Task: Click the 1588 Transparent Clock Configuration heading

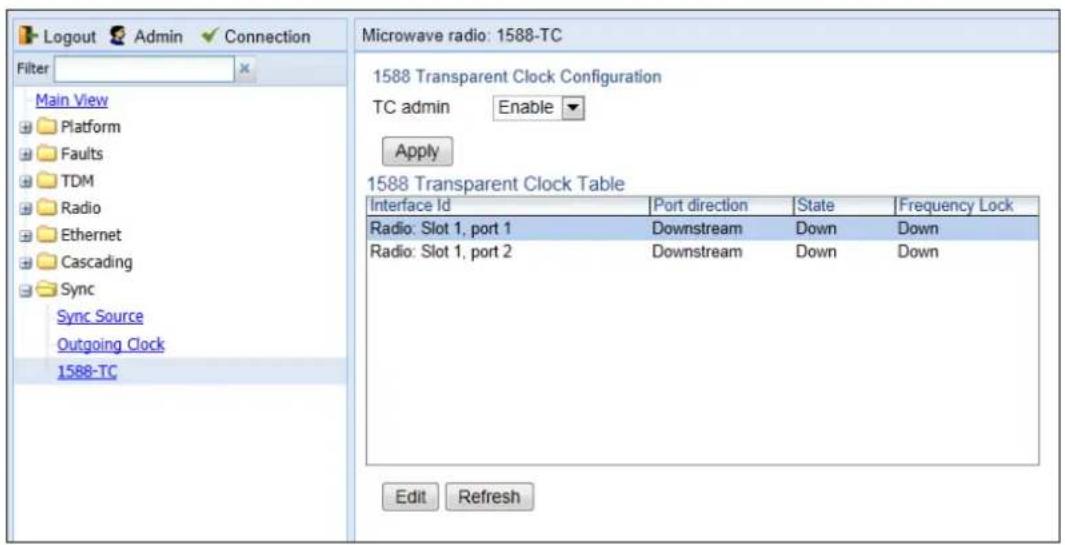Action: point(516,77)
